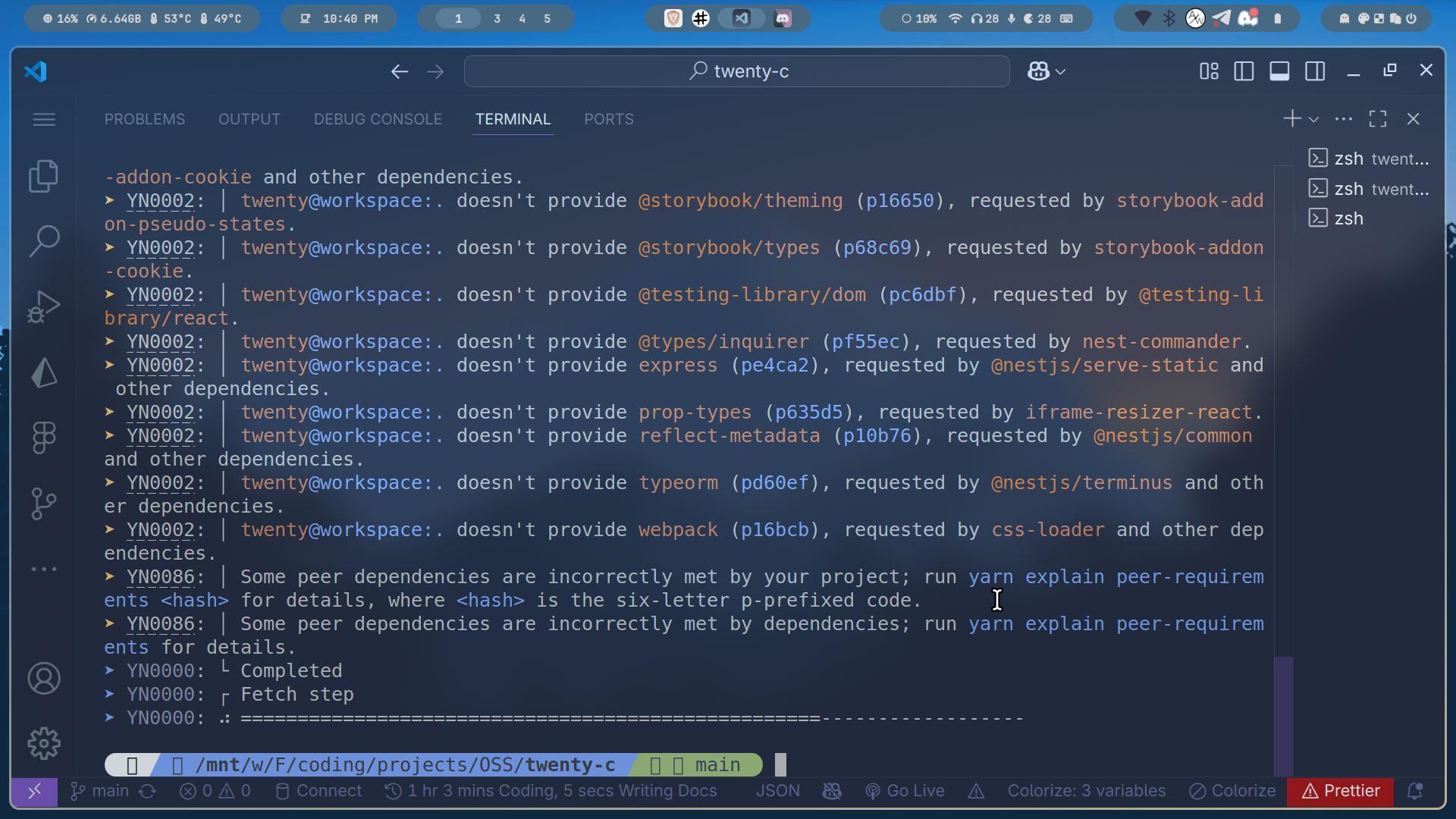Click the terminal vertical scrollbar thumb
Image resolution: width=1456 pixels, height=819 pixels.
pos(1283,716)
